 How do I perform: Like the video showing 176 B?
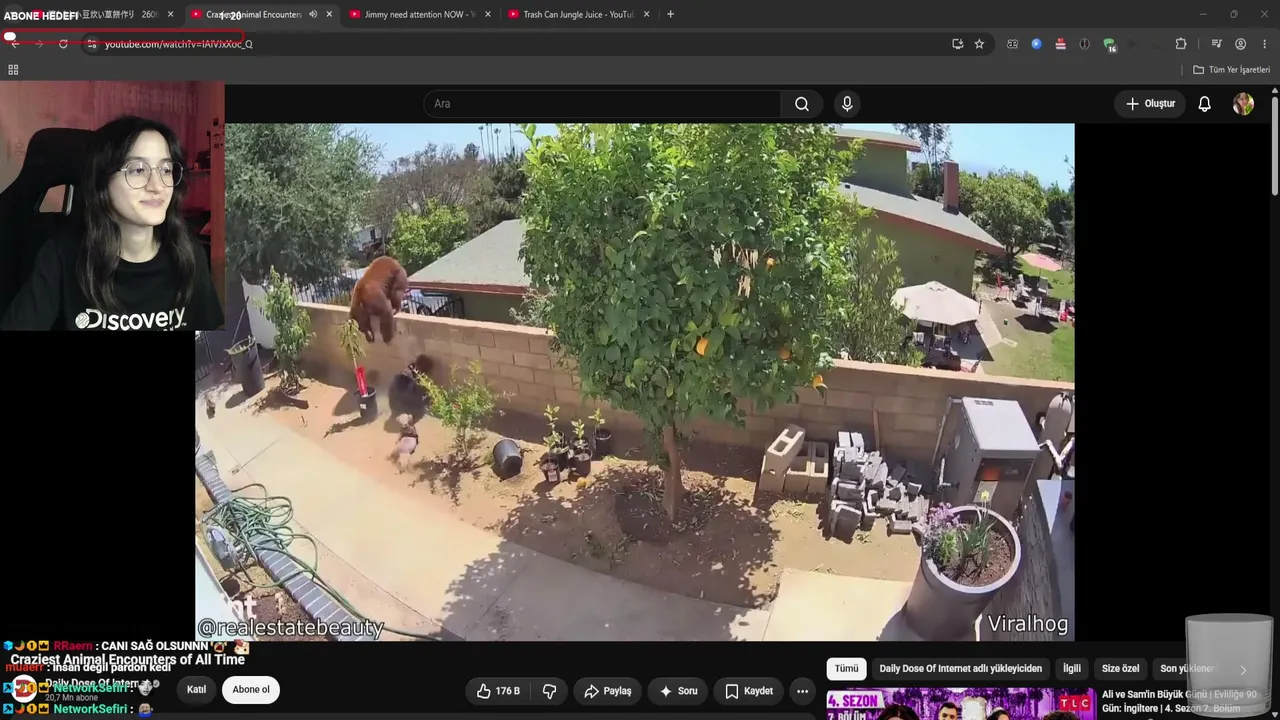click(498, 691)
